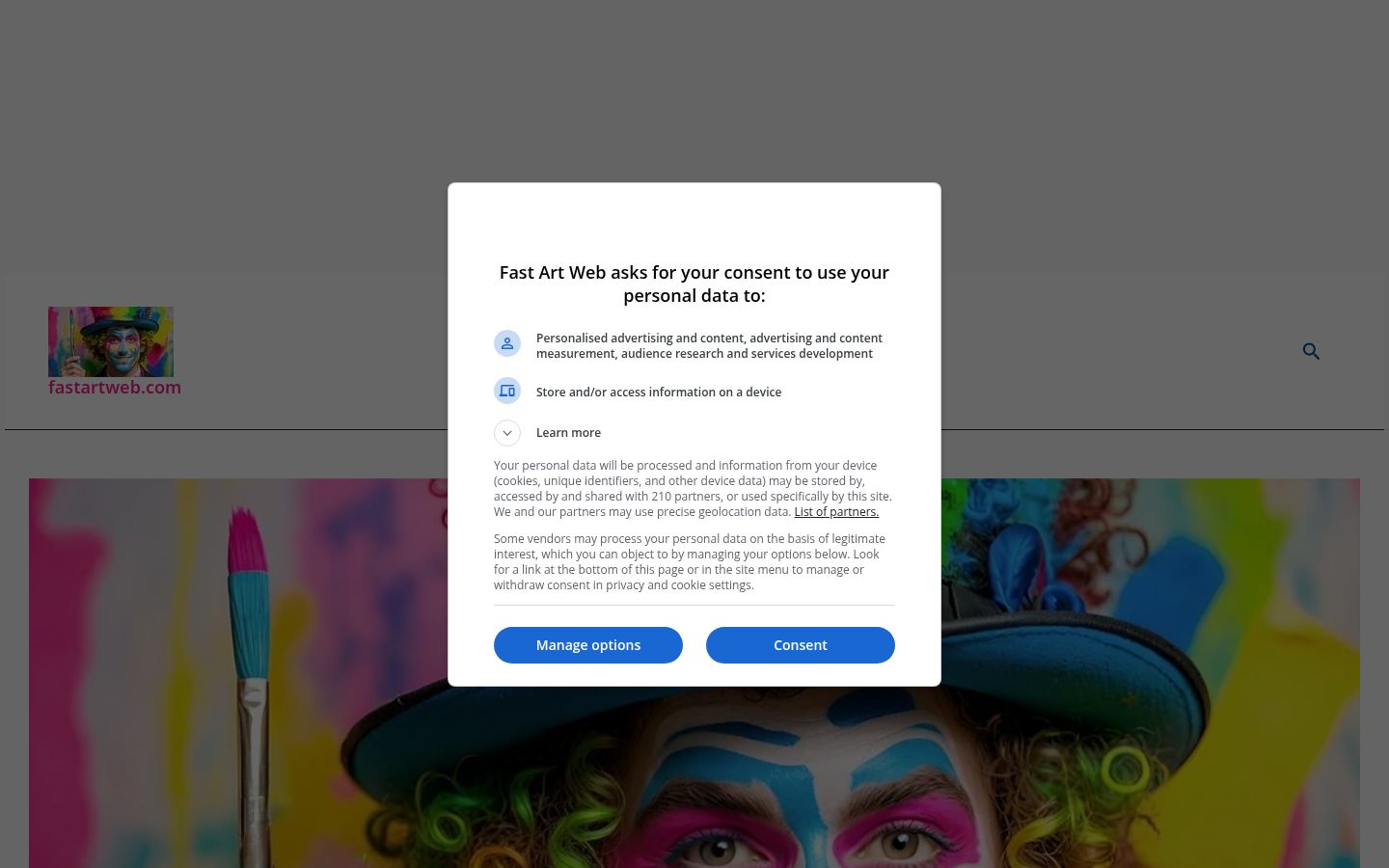Click the device storage icon
1389x868 pixels.
coord(507,391)
